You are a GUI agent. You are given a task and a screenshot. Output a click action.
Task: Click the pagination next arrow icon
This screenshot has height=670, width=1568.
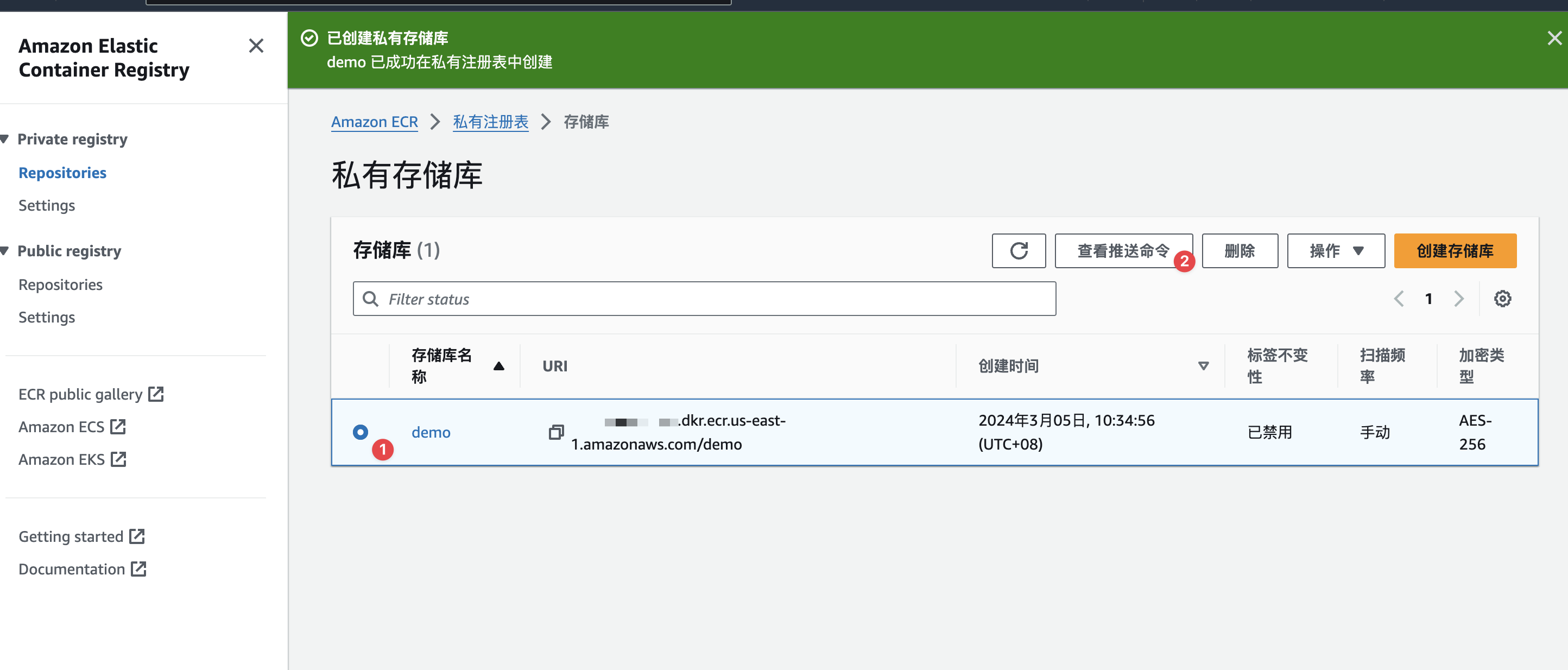pos(1458,299)
